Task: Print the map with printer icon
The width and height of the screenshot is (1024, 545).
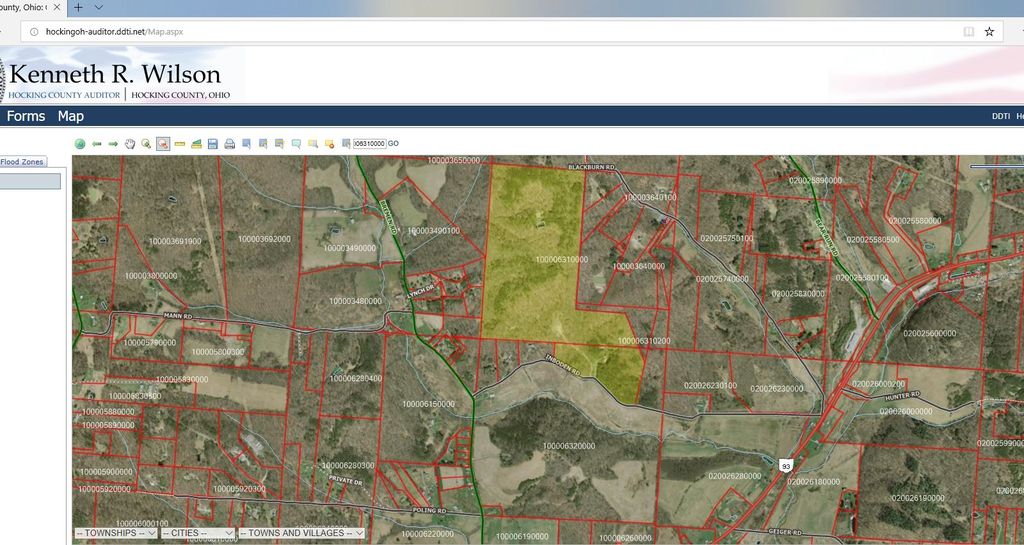Action: click(x=230, y=144)
